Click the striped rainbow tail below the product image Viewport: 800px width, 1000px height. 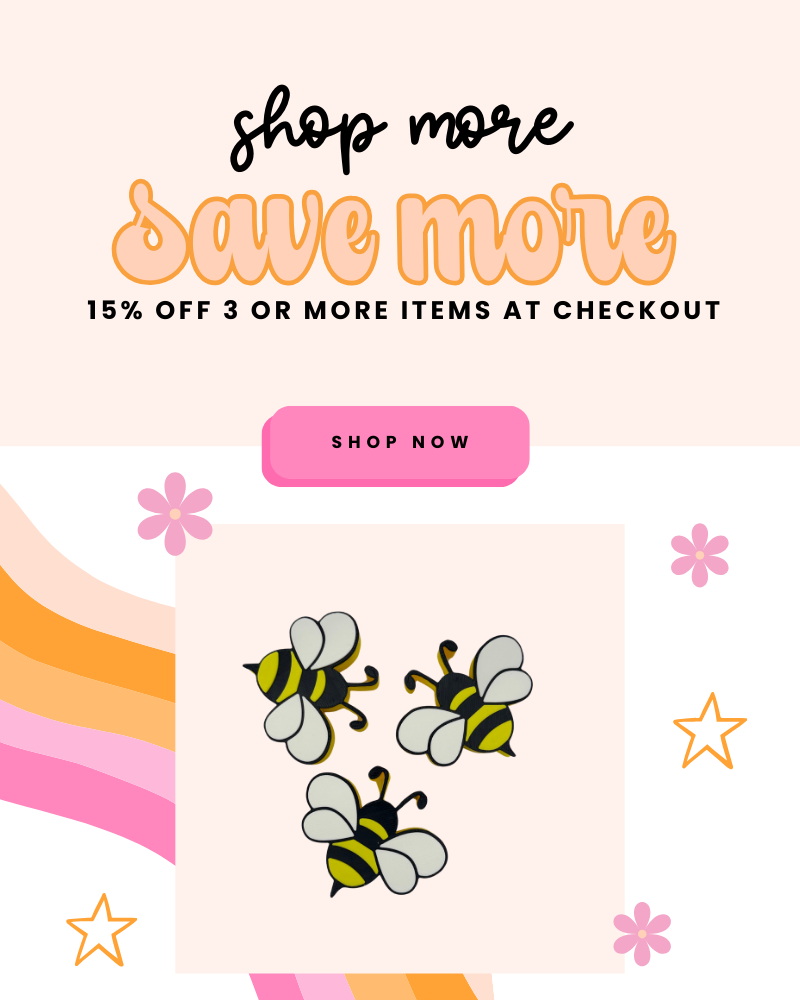pyautogui.click(x=371, y=987)
